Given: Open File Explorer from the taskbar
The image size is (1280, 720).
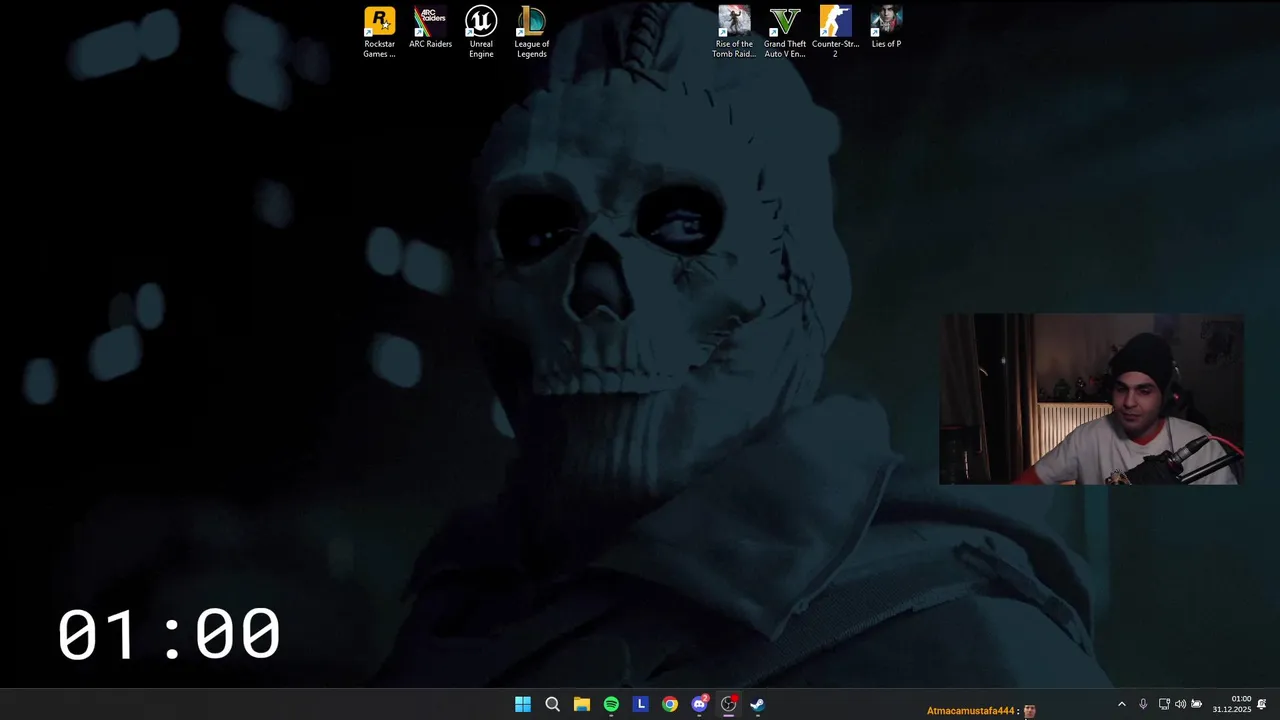Looking at the screenshot, I should pos(581,704).
